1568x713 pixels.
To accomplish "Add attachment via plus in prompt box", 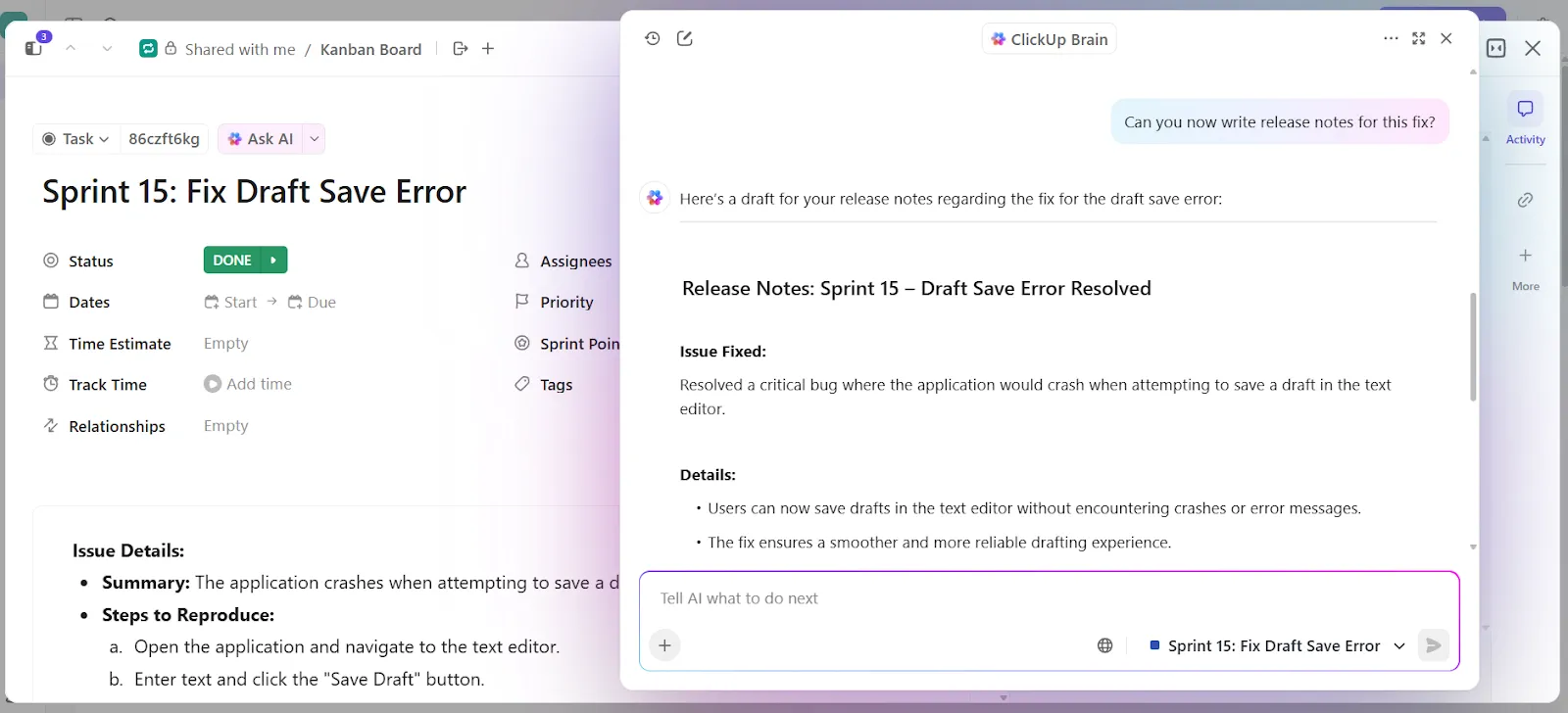I will (664, 645).
